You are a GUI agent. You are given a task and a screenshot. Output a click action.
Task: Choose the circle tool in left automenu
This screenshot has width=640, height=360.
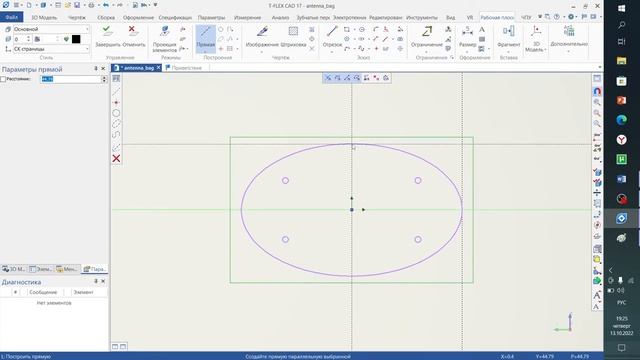tap(116, 113)
